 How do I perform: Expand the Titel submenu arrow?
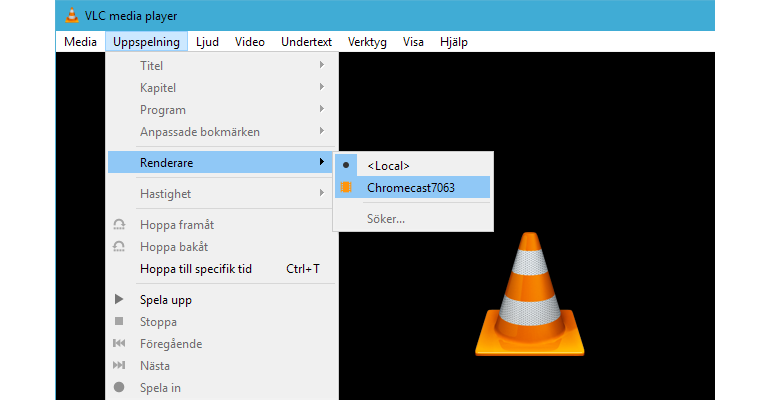pyautogui.click(x=322, y=65)
